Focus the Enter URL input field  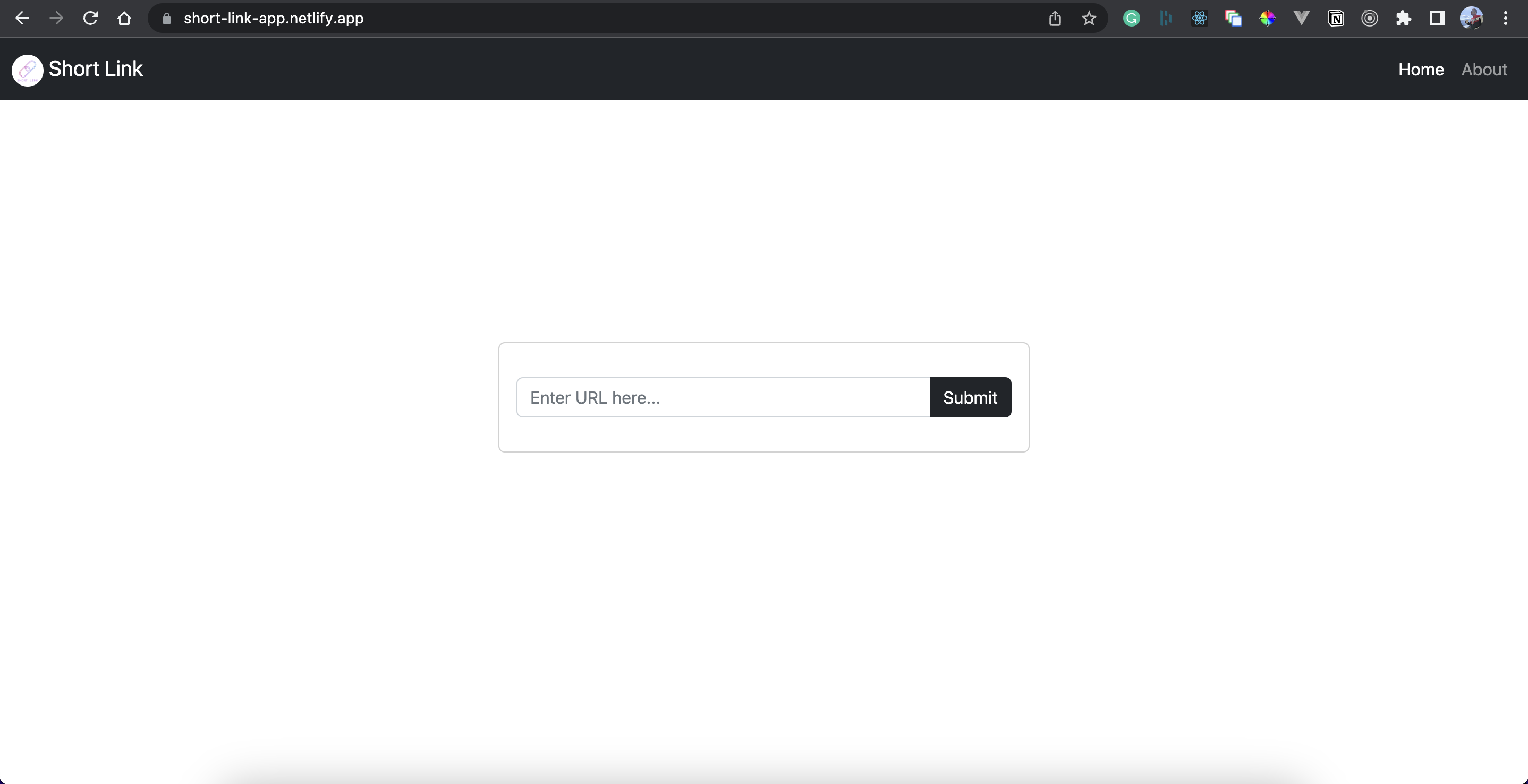point(723,397)
